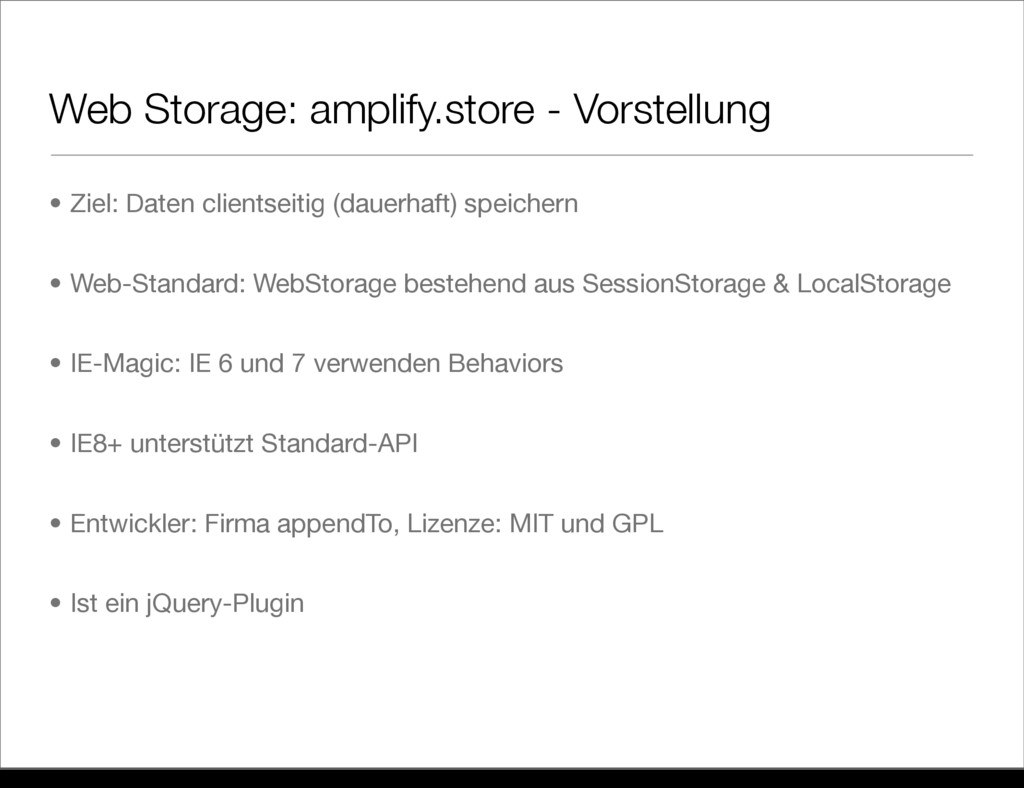Click the bullet dot before 'Ziel'
1024x788 pixels.
click(56, 204)
